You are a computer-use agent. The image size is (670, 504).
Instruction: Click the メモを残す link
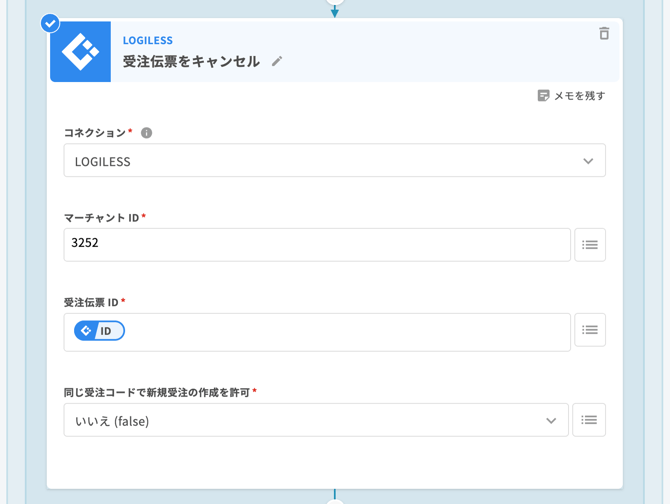[x=579, y=96]
